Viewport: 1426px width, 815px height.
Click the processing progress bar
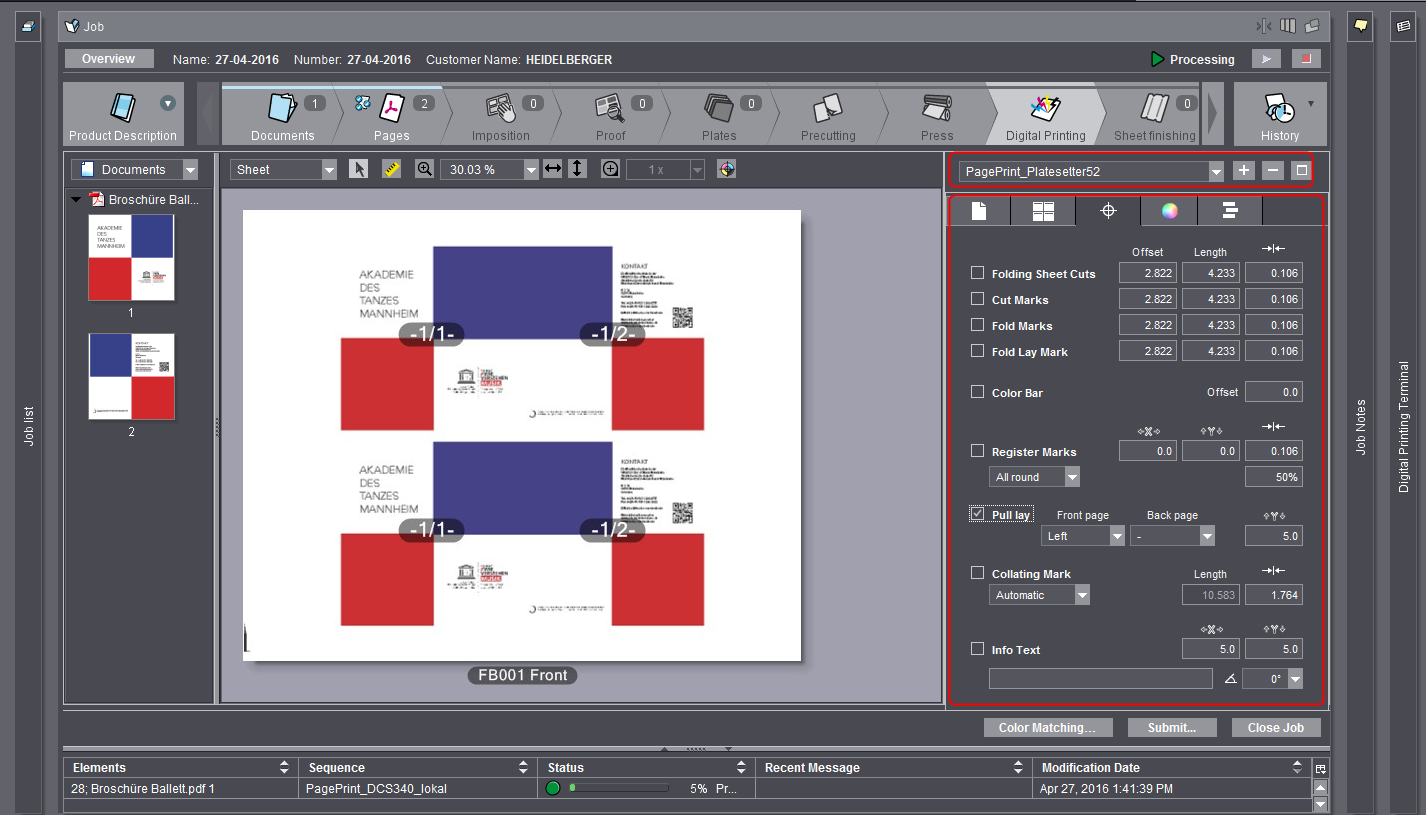click(618, 789)
